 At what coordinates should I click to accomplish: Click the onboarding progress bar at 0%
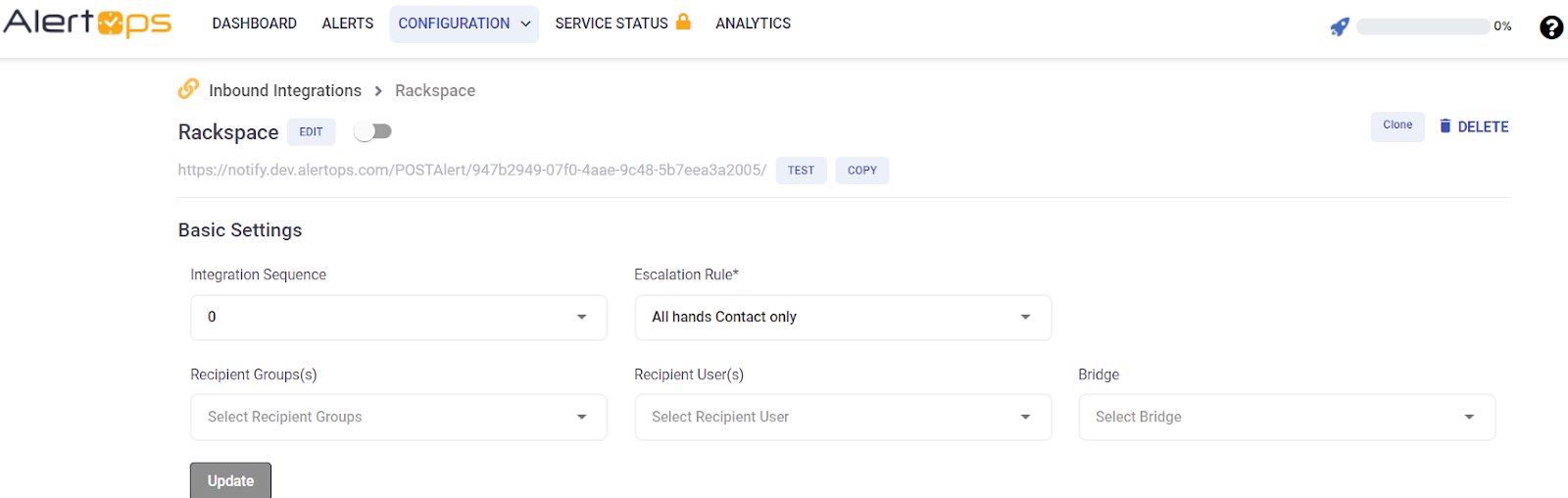1423,26
